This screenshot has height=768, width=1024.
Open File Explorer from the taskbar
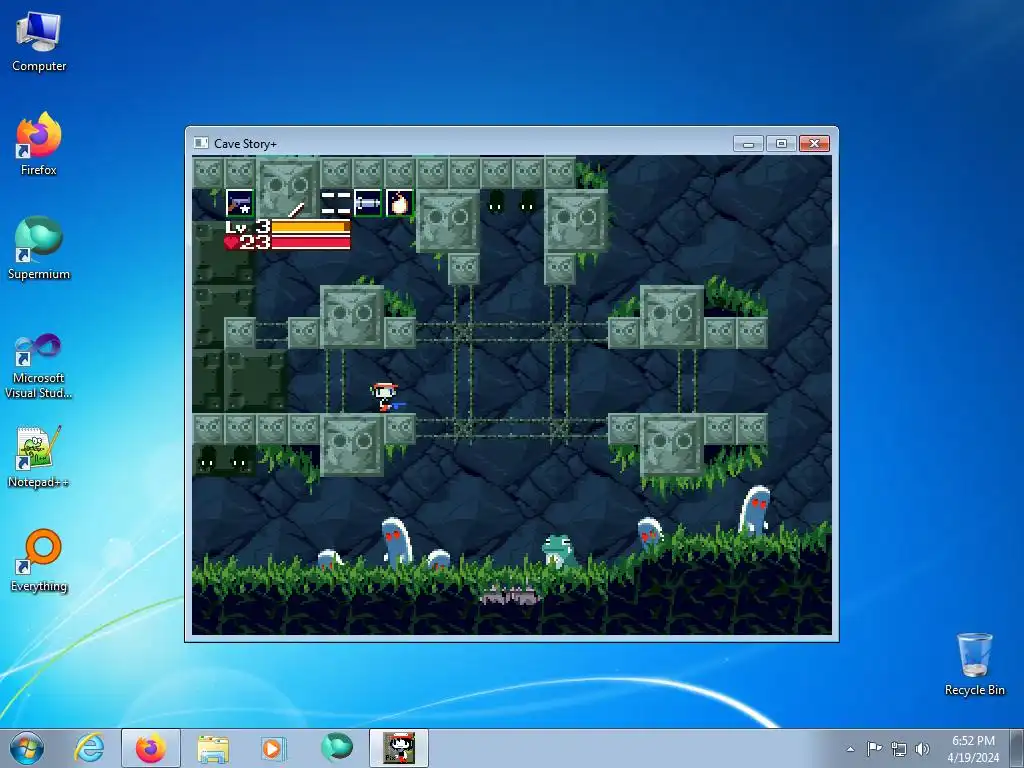213,748
